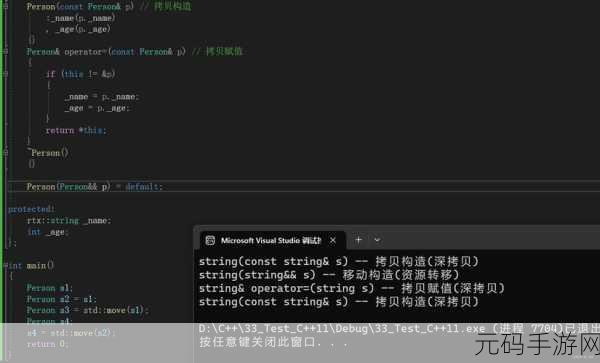
Task: Click the 'int _age;' member declaration
Action: coord(48,232)
